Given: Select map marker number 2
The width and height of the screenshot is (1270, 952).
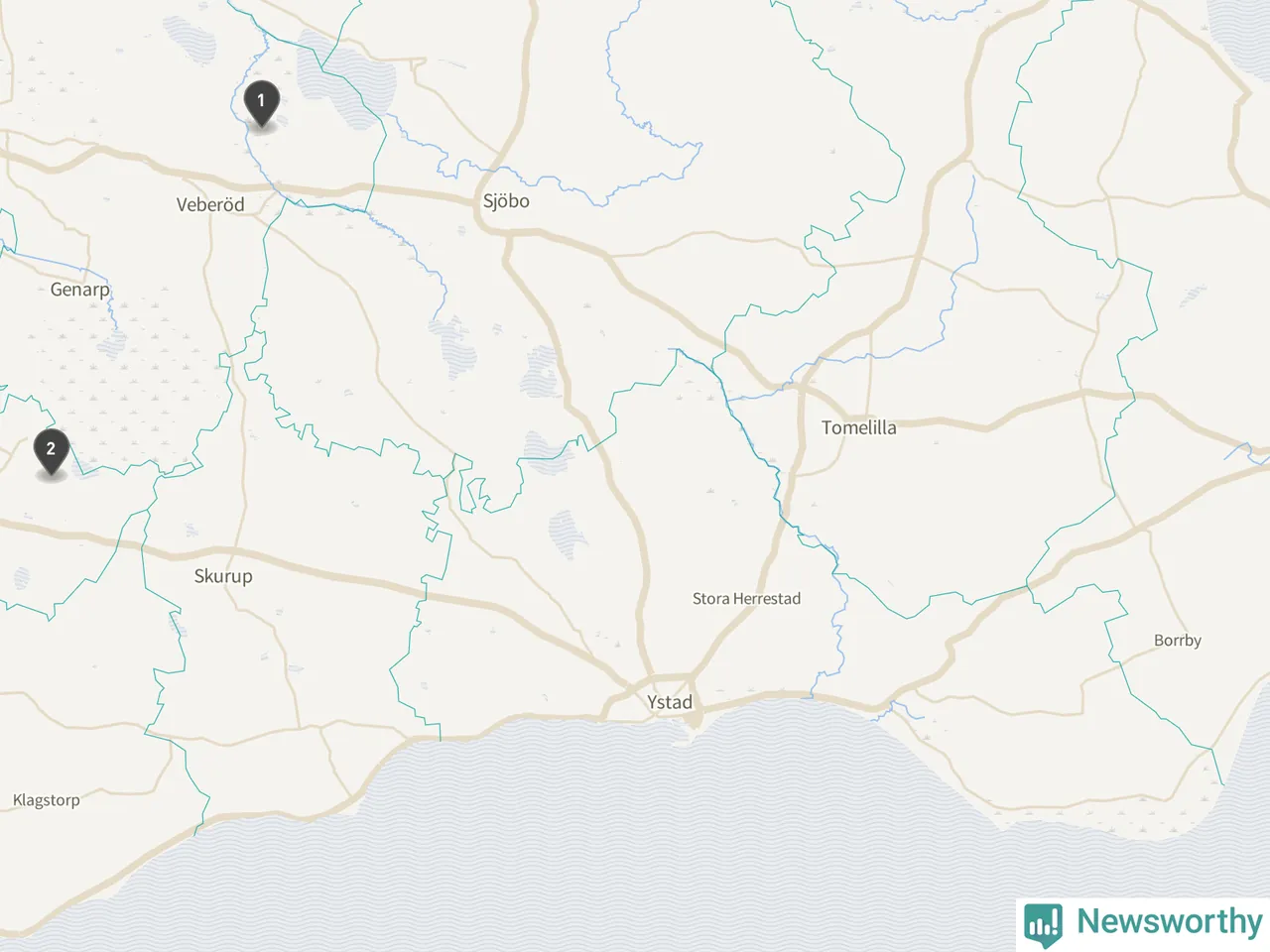Looking at the screenshot, I should click(x=51, y=452).
